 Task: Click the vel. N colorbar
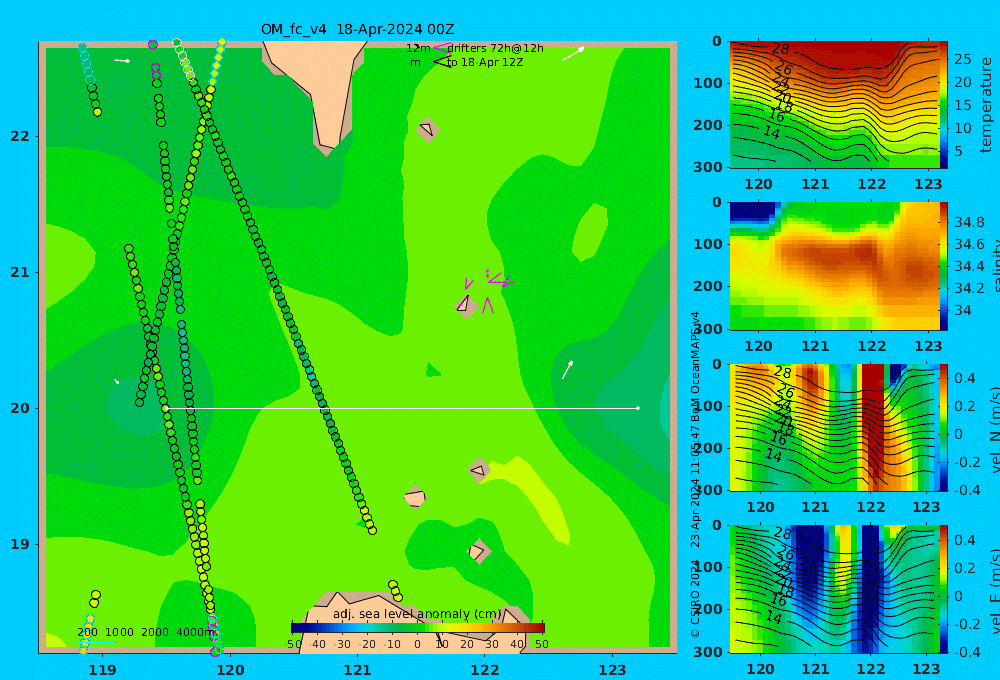pyautogui.click(x=943, y=427)
